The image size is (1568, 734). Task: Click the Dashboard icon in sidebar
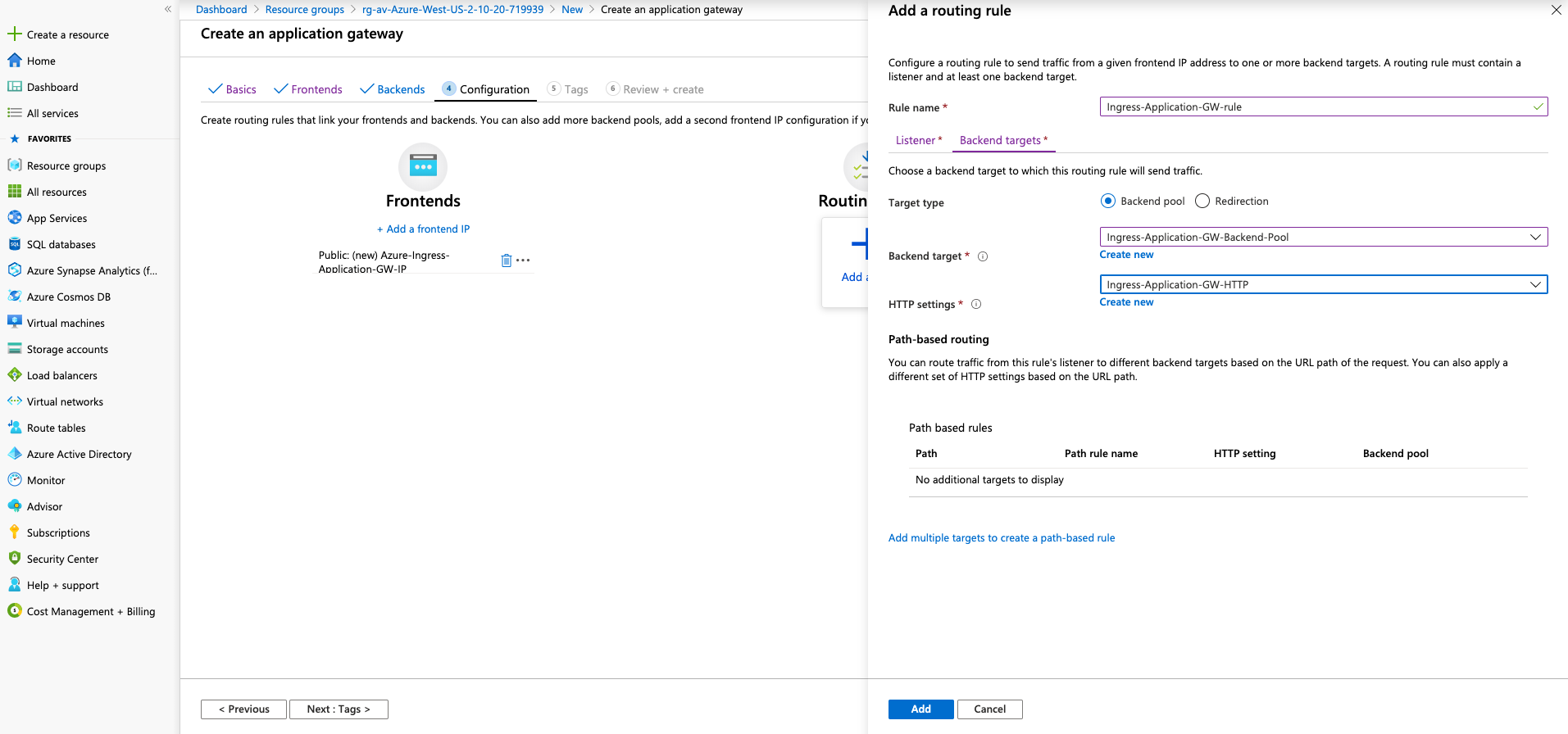pyautogui.click(x=14, y=87)
